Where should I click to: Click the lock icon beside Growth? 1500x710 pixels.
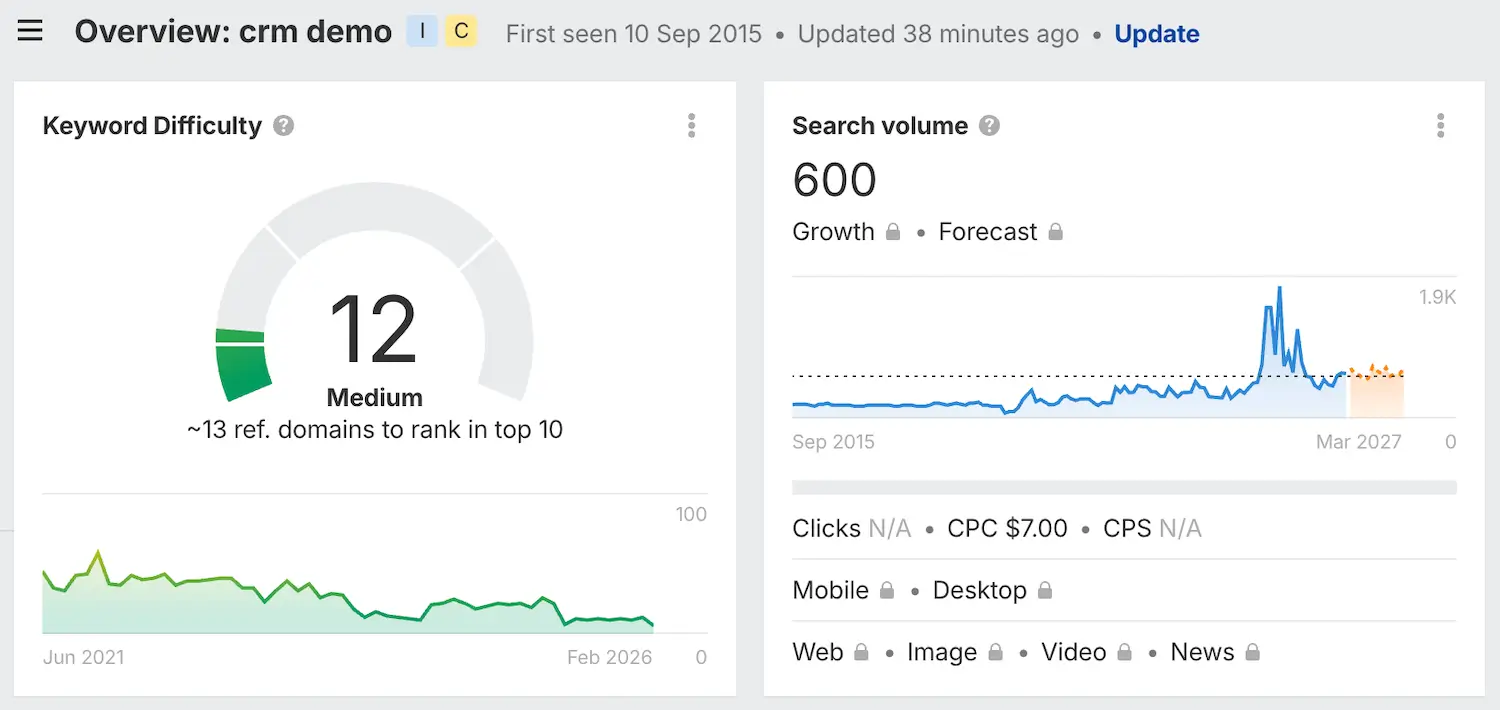coord(893,232)
